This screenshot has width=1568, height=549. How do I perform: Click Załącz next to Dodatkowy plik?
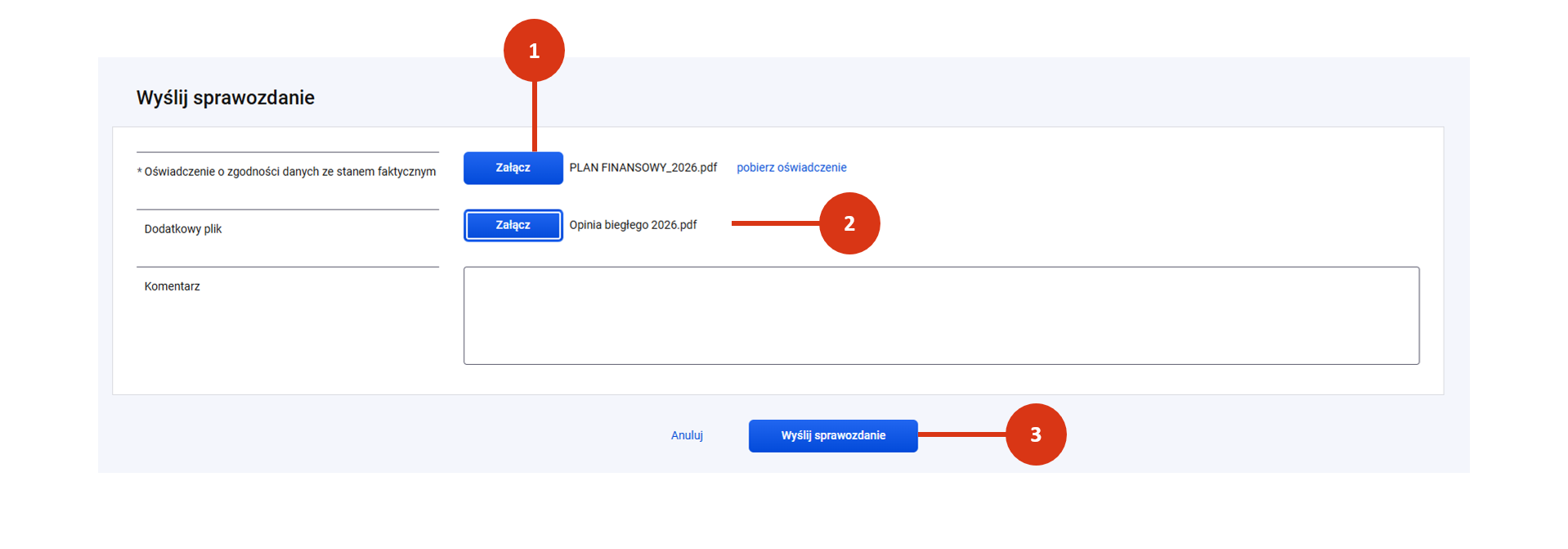pyautogui.click(x=513, y=225)
